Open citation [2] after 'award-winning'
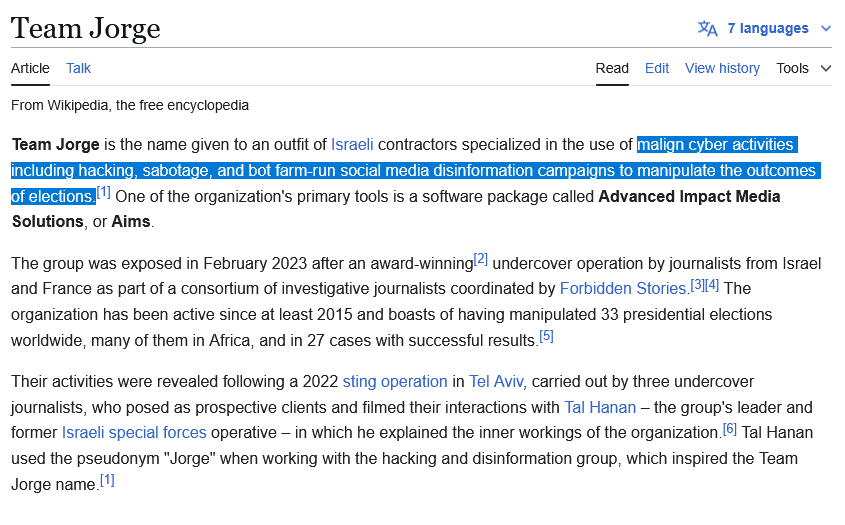Screen dimensions: 845x525 (x=481, y=259)
